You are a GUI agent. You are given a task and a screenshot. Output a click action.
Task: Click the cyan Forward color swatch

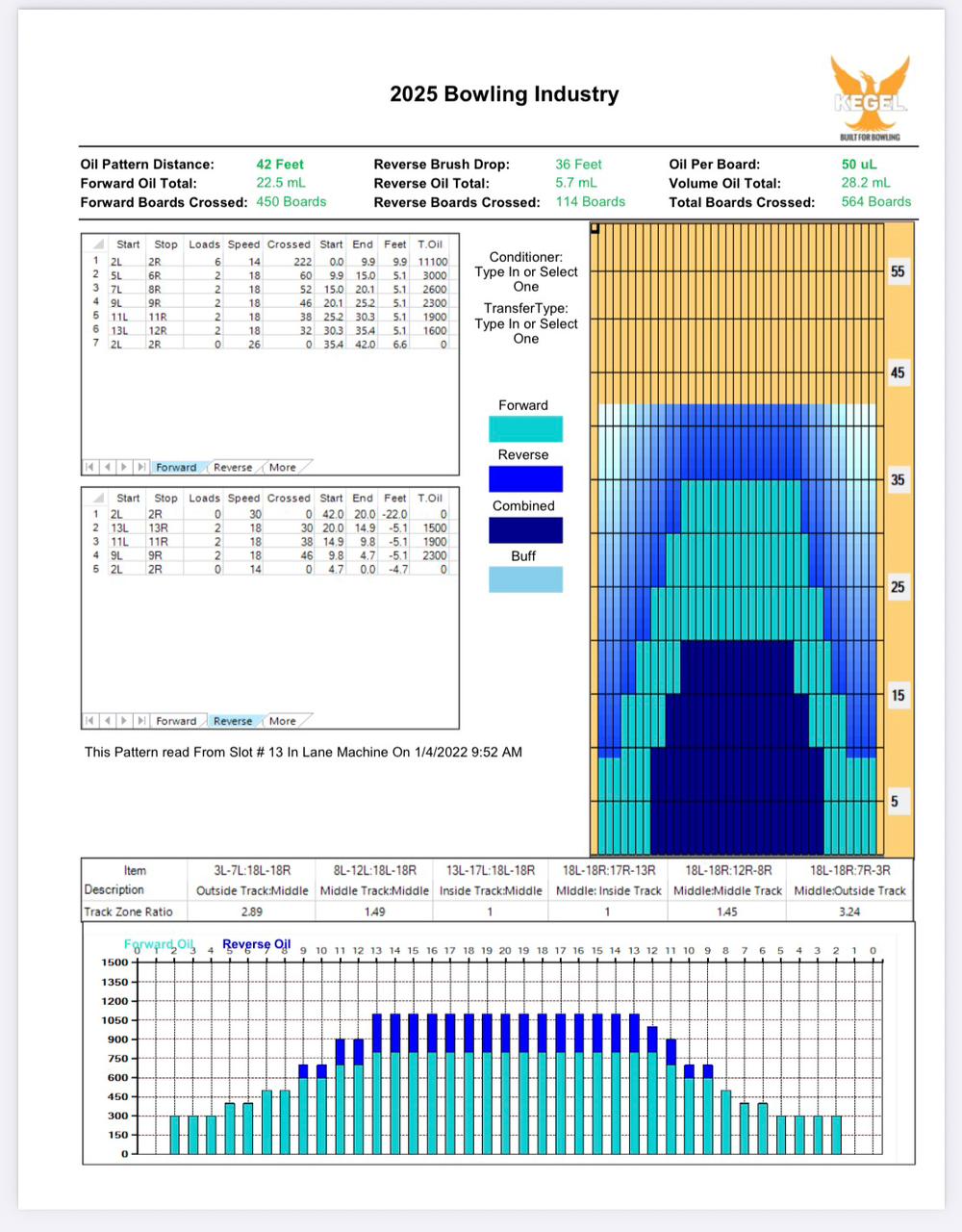[x=525, y=428]
